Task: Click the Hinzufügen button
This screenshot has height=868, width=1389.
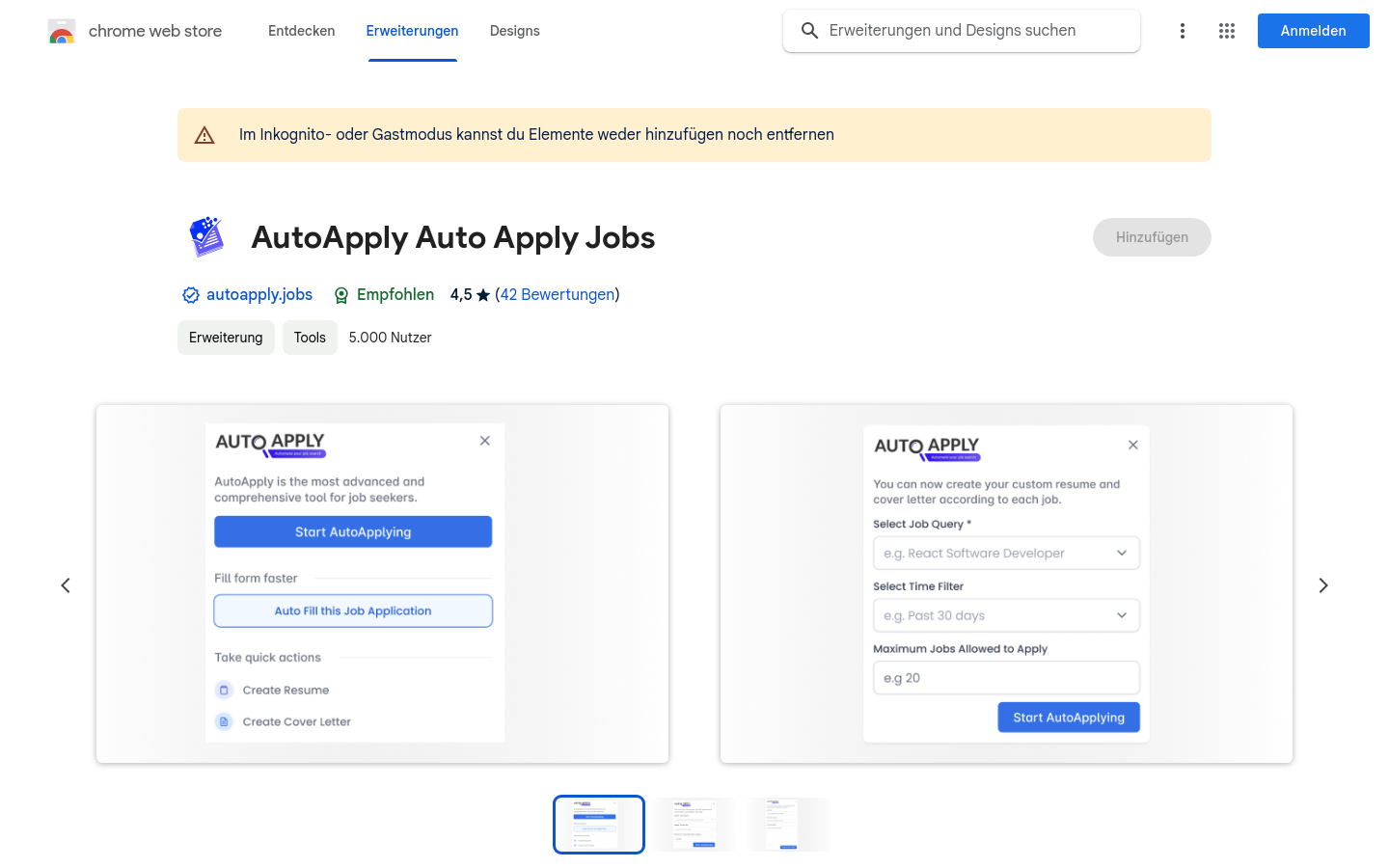Action: (x=1152, y=237)
